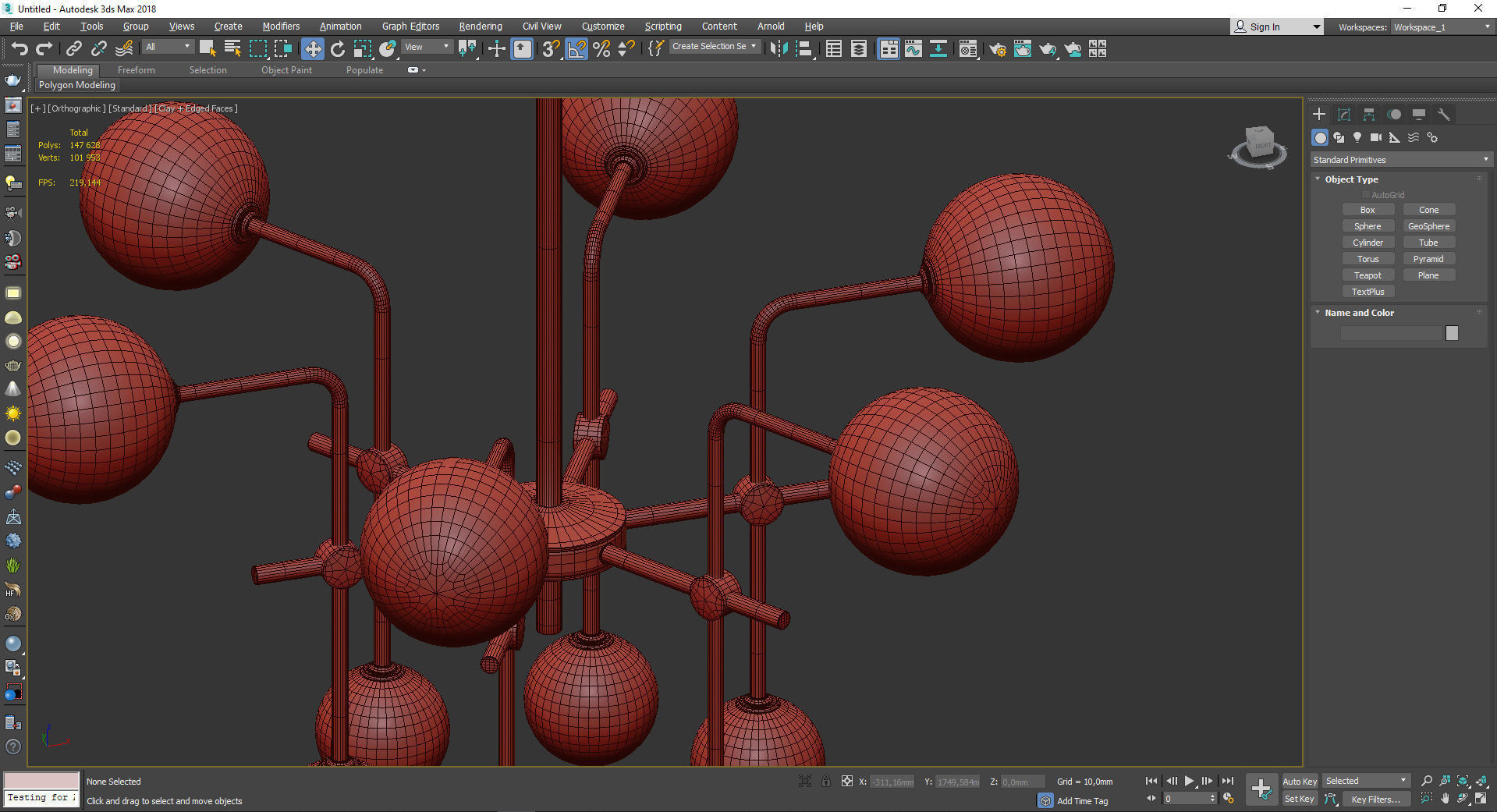1497x812 pixels.
Task: Switch to Object Paint ribbon tab
Action: (x=286, y=70)
